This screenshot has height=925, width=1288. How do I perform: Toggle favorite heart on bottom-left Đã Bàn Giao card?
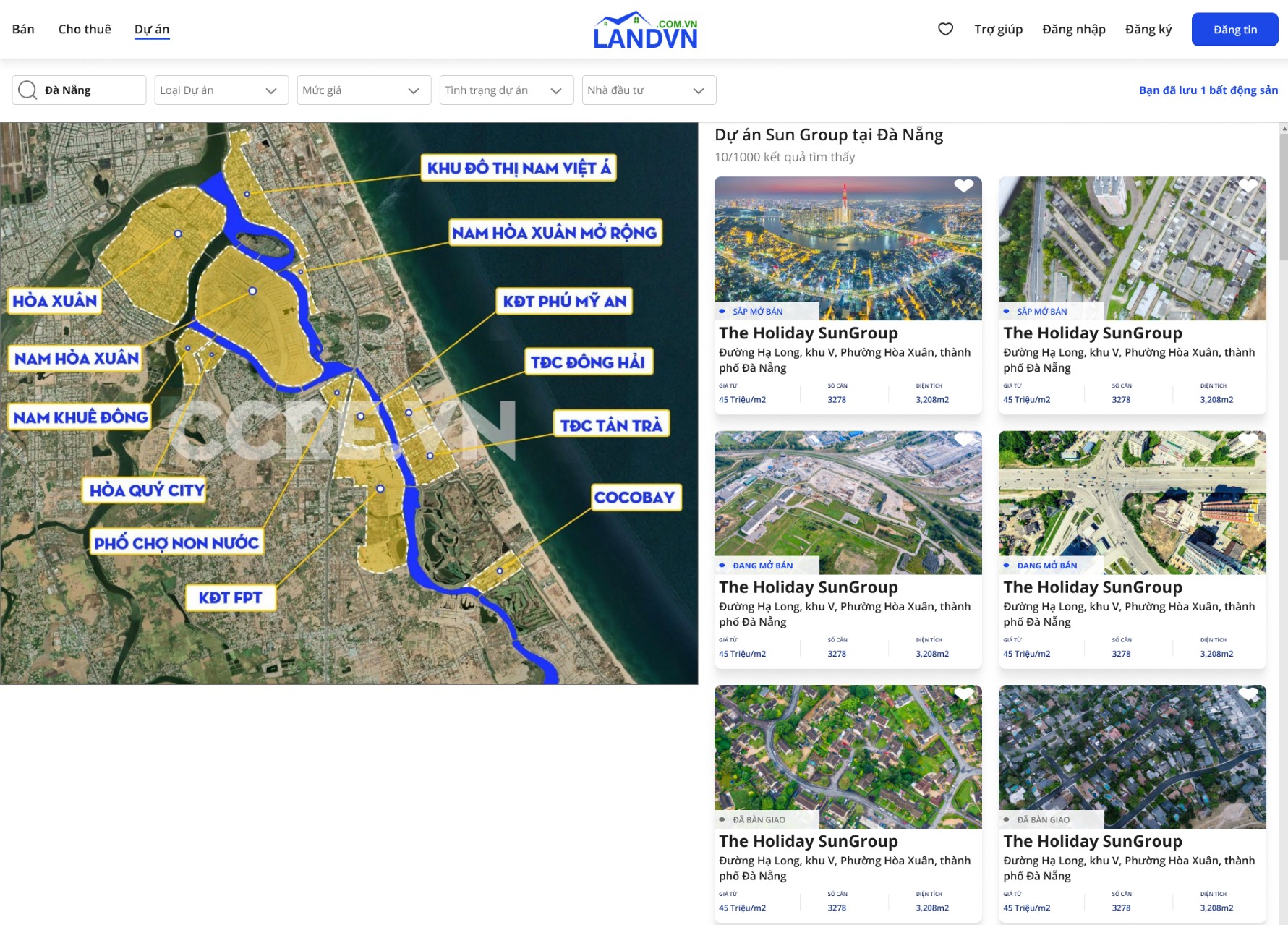[x=963, y=694]
